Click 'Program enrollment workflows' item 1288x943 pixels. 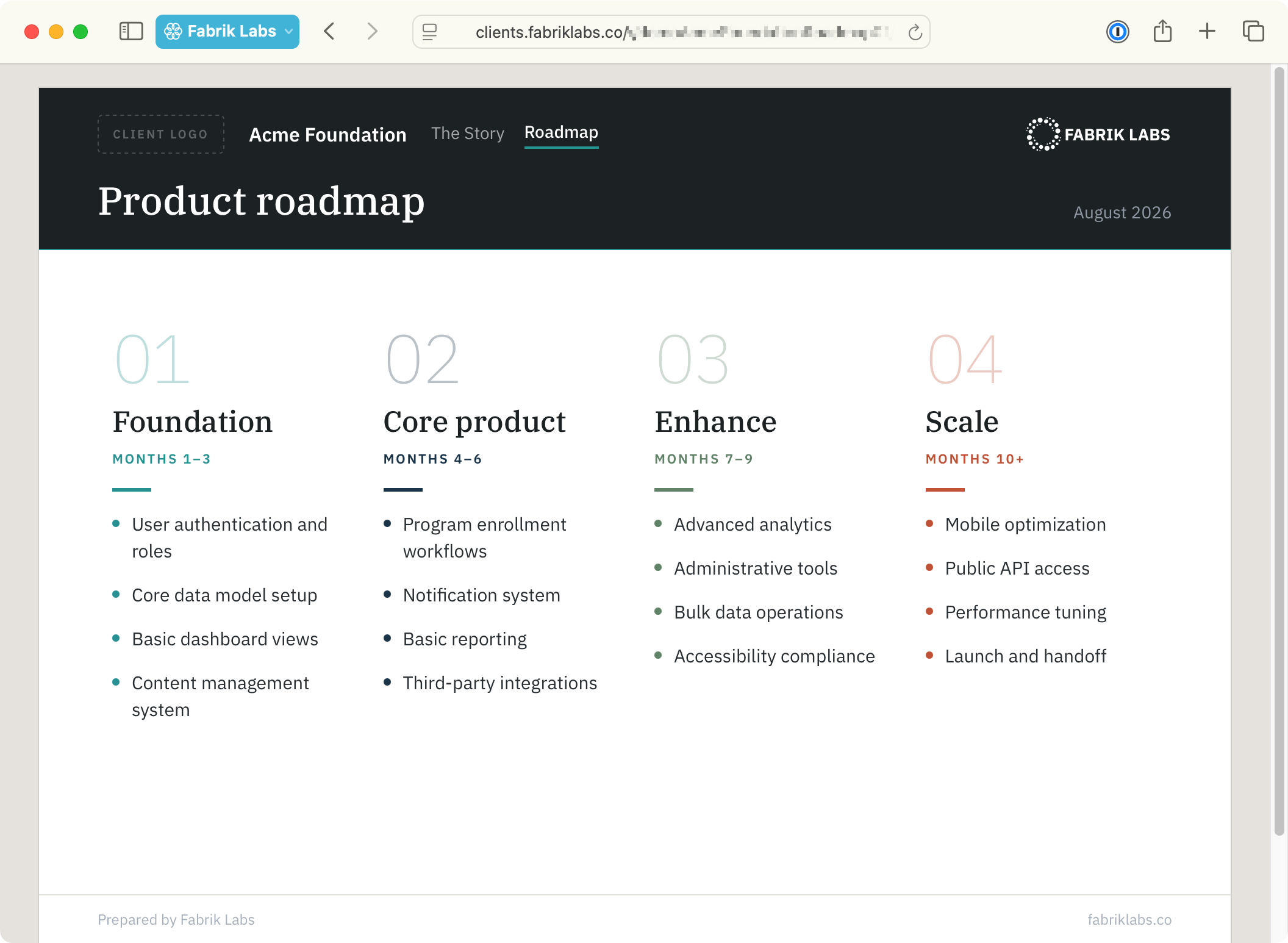(485, 538)
